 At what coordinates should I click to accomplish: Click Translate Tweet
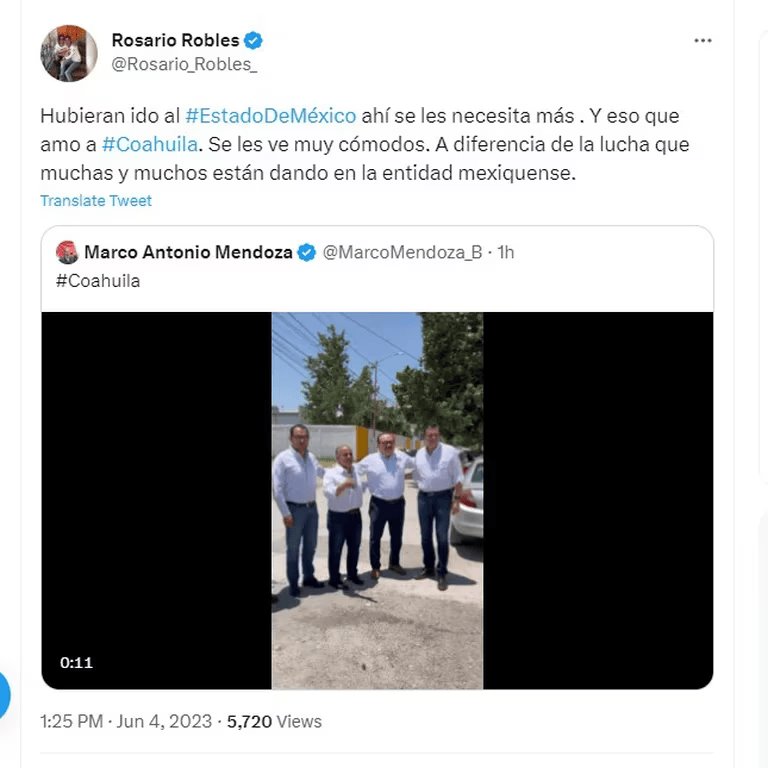[x=96, y=201]
